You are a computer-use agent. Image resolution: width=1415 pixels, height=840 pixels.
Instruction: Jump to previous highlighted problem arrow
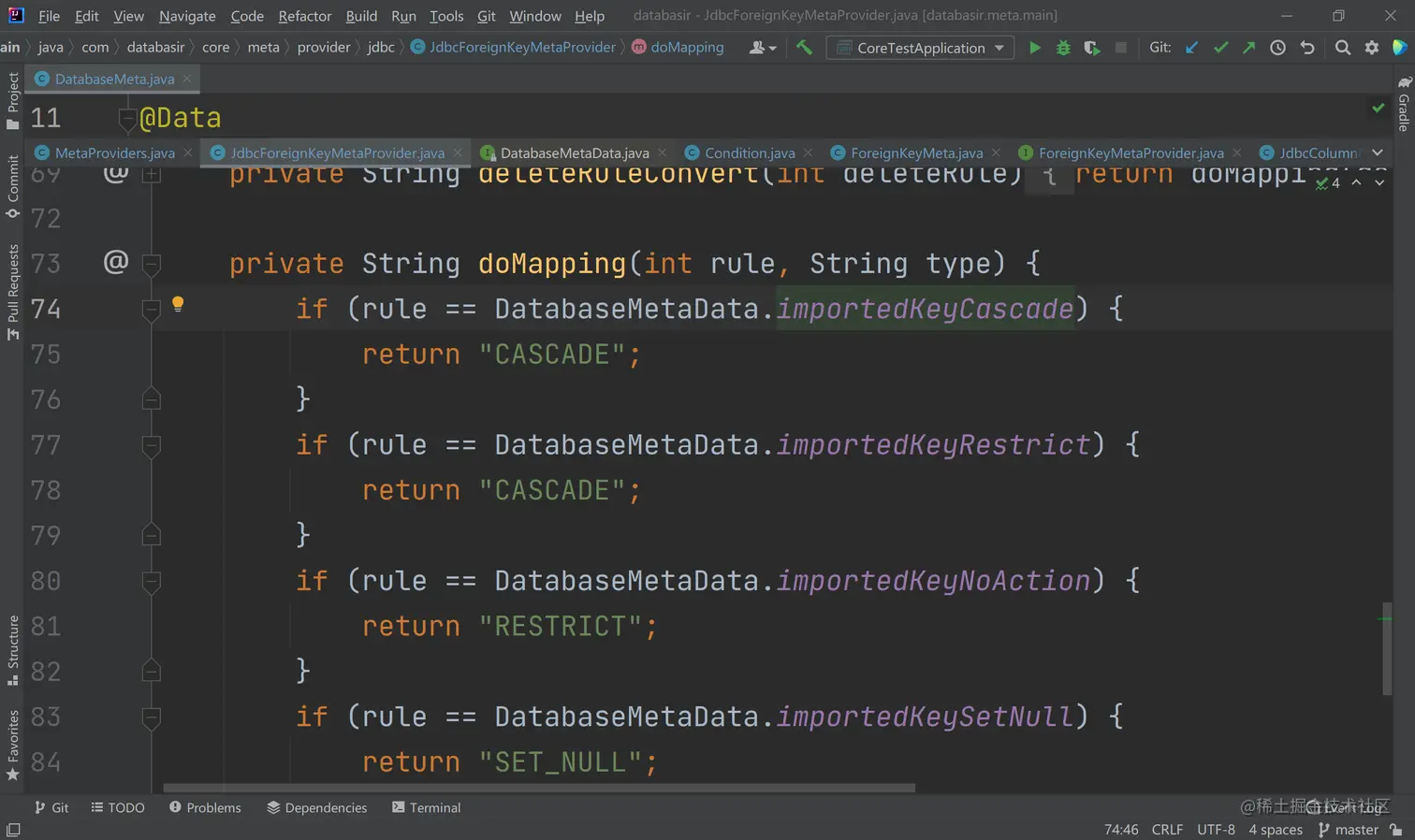click(1356, 182)
